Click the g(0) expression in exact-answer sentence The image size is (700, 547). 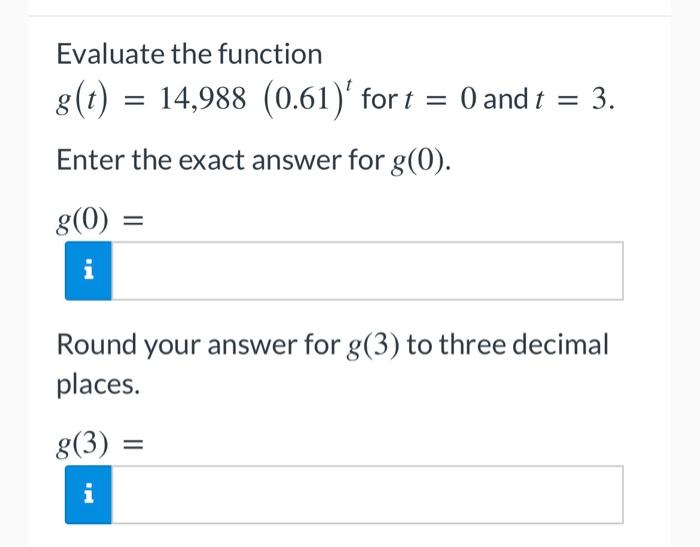[420, 161]
